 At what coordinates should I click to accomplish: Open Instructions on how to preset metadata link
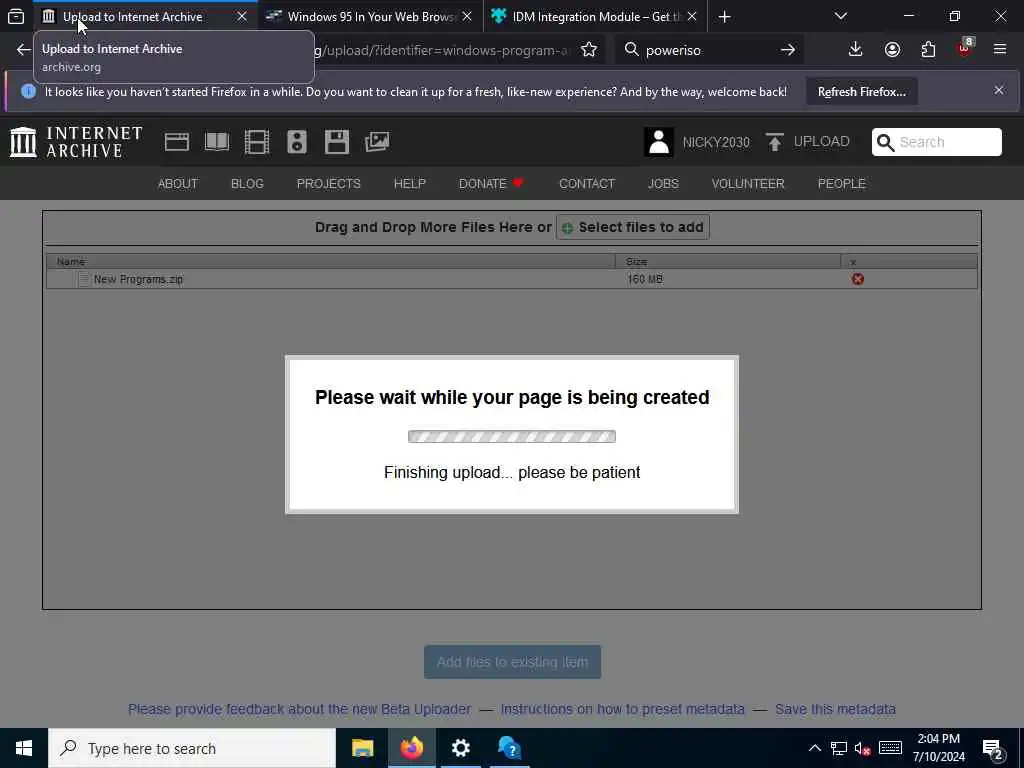click(x=622, y=709)
